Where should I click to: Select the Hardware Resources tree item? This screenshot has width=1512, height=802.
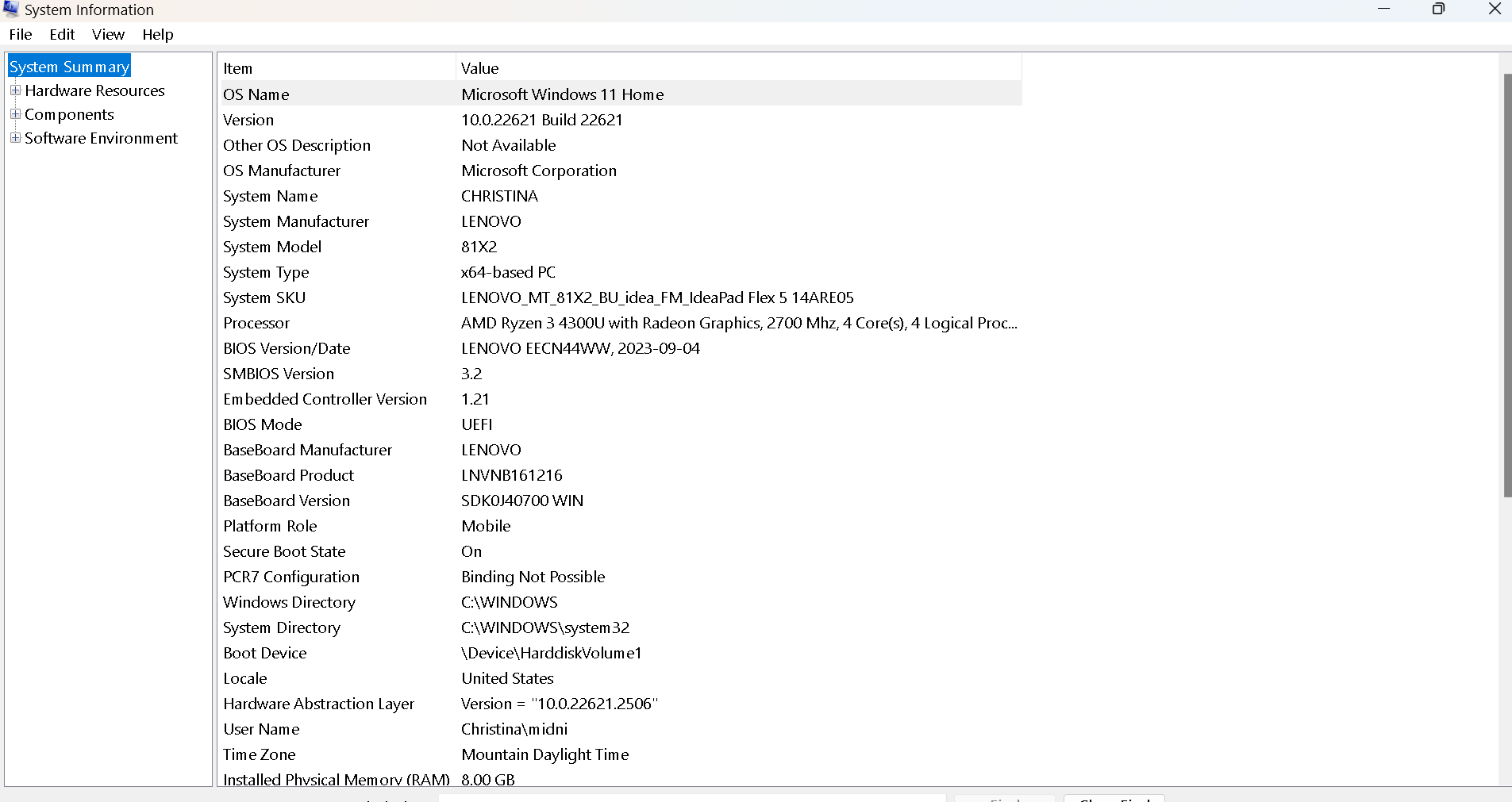pyautogui.click(x=94, y=90)
